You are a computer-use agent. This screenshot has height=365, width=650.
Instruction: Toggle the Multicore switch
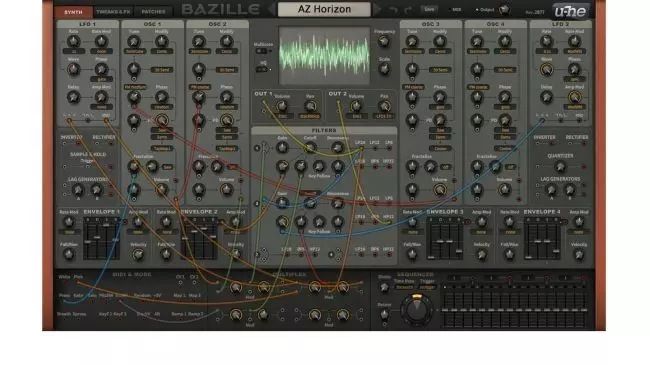click(x=262, y=51)
